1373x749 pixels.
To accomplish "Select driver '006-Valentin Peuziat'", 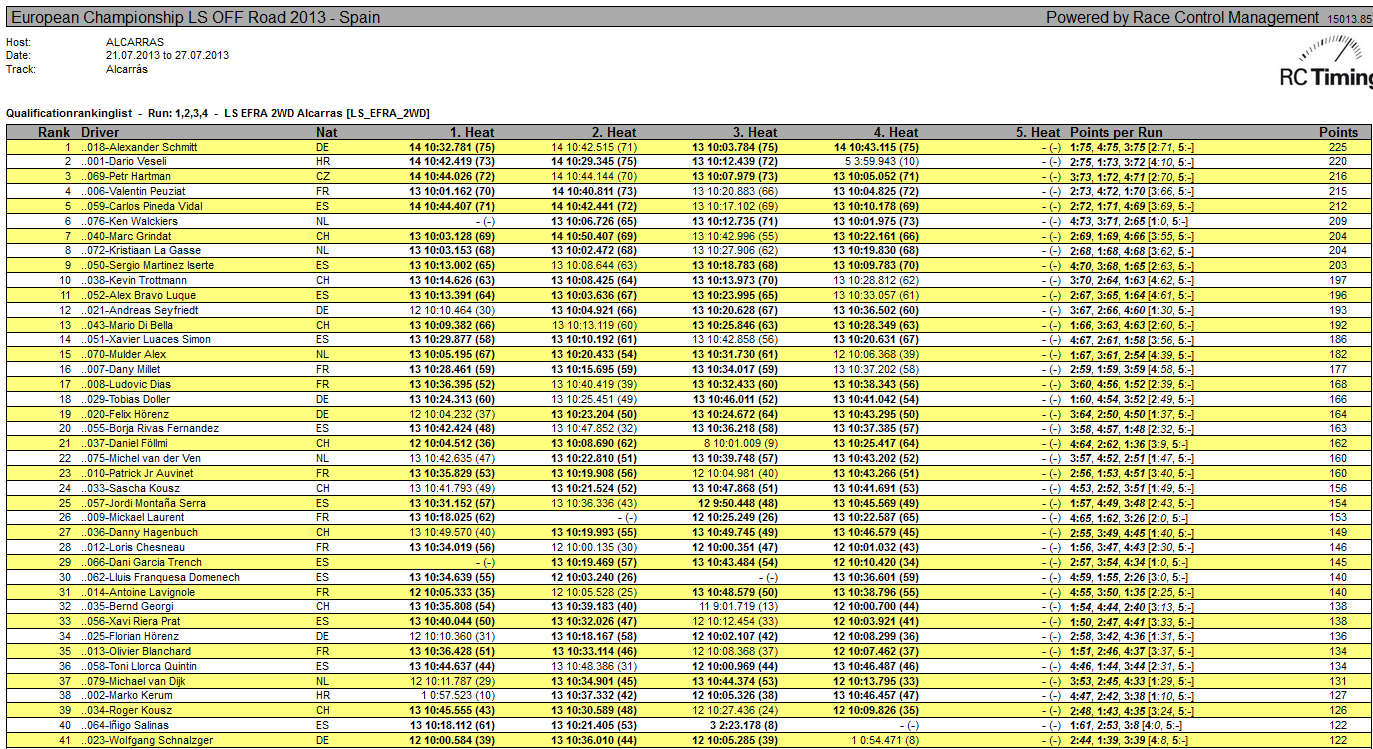I will tap(133, 191).
